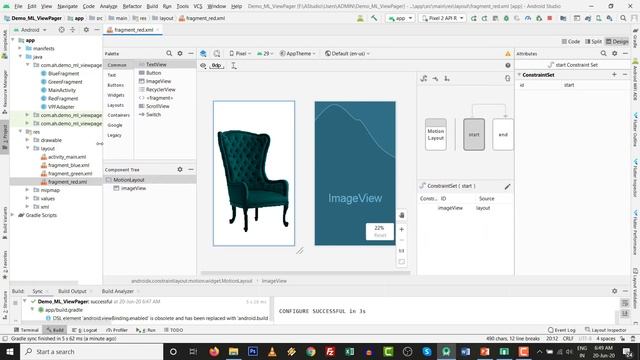Open the app run configuration dropdown

pyautogui.click(x=400, y=18)
